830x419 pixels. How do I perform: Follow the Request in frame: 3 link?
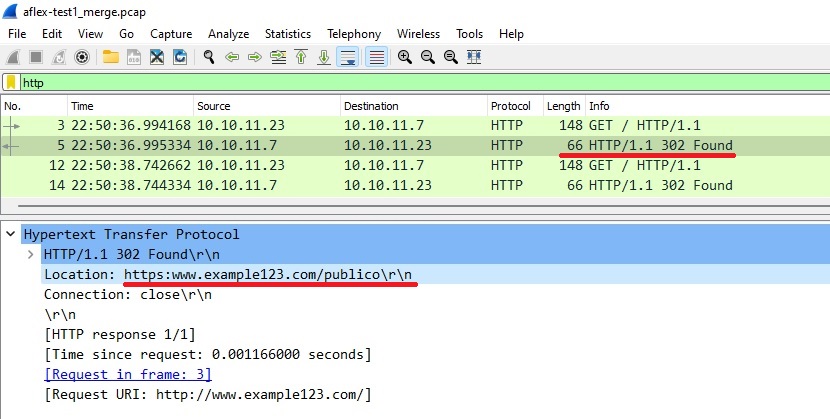[x=128, y=375]
